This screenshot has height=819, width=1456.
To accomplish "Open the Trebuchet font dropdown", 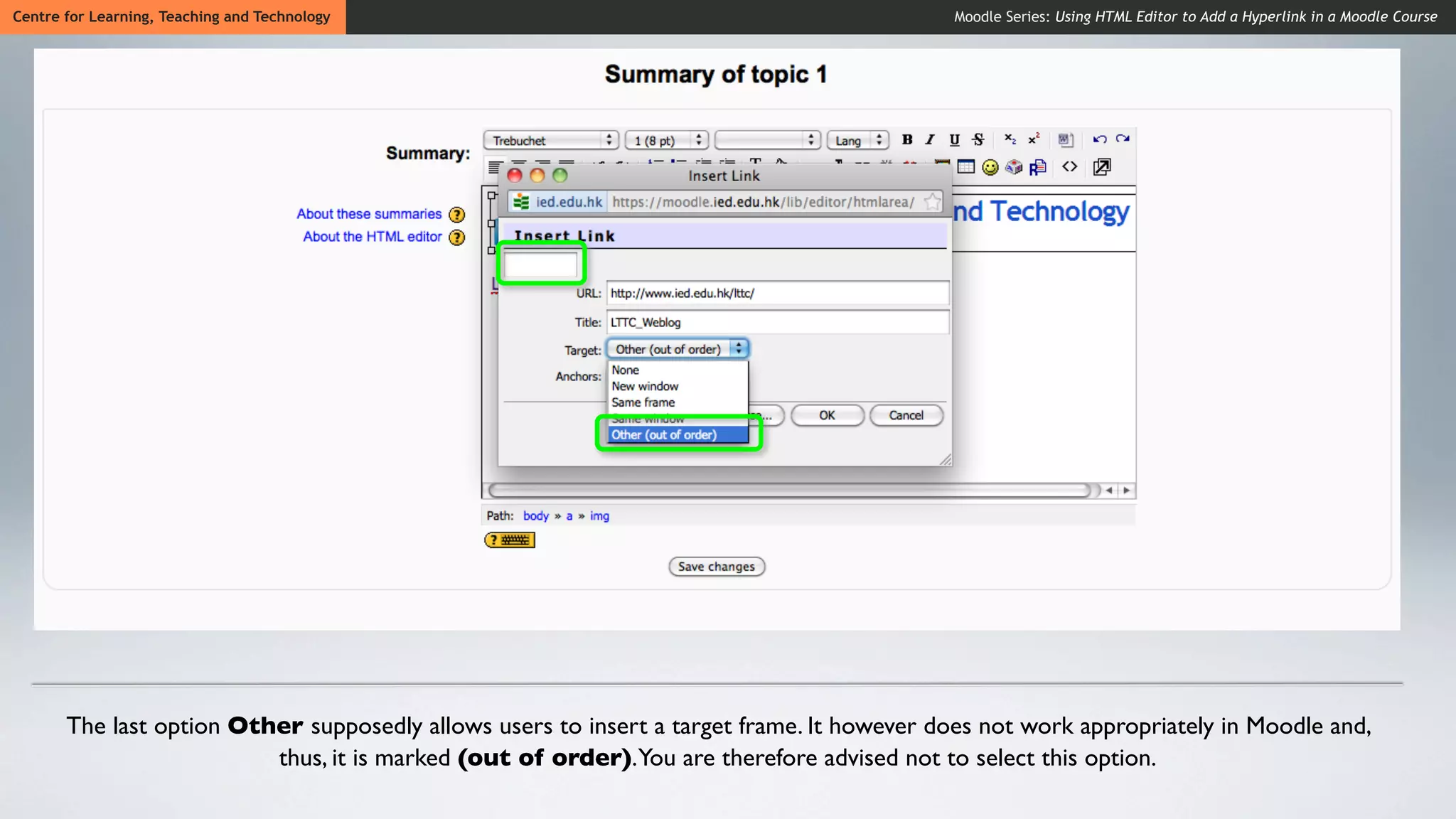I will [551, 140].
